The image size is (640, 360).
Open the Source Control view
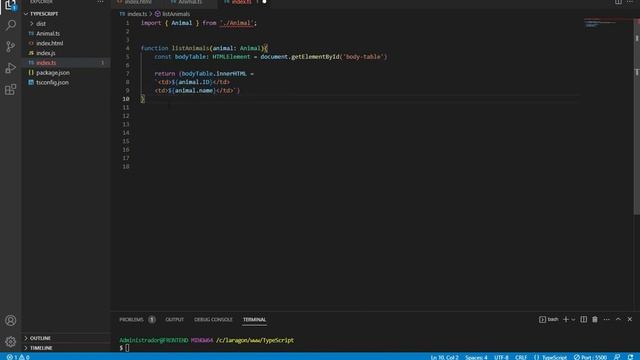(x=11, y=47)
